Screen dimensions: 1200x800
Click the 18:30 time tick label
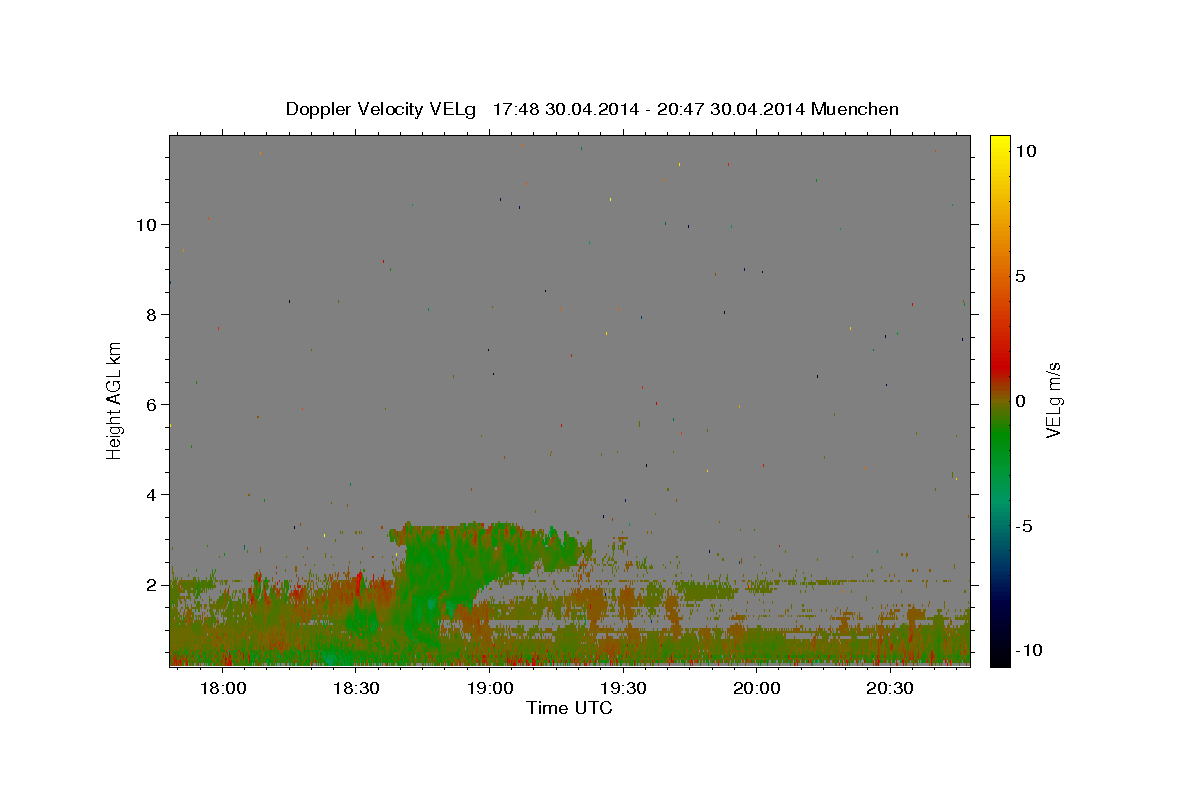[x=357, y=689]
